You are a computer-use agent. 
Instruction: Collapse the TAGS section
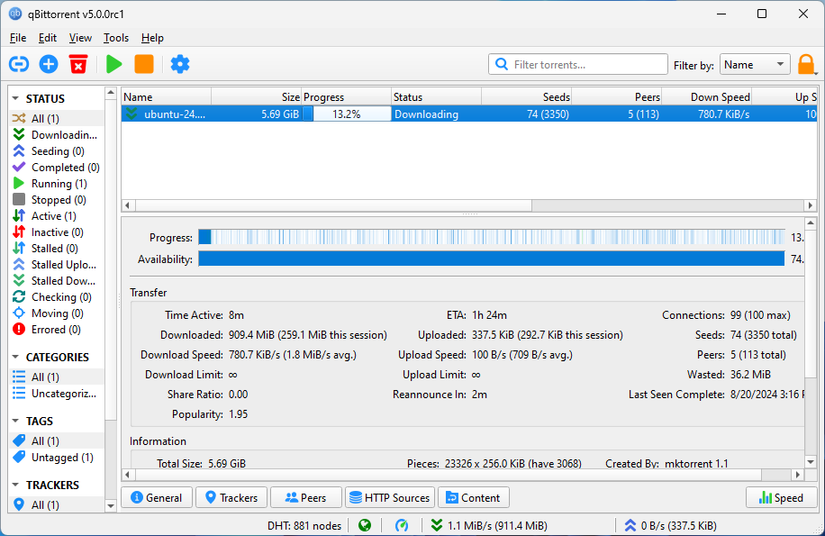click(x=16, y=421)
